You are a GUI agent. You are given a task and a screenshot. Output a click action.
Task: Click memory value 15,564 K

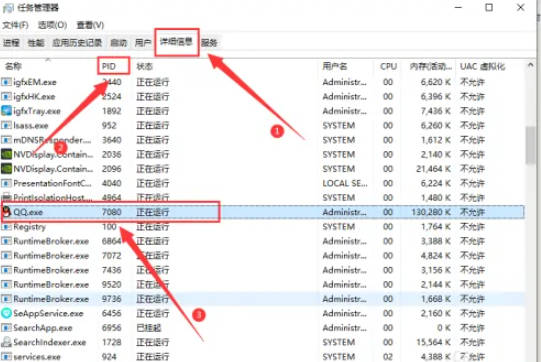point(433,342)
